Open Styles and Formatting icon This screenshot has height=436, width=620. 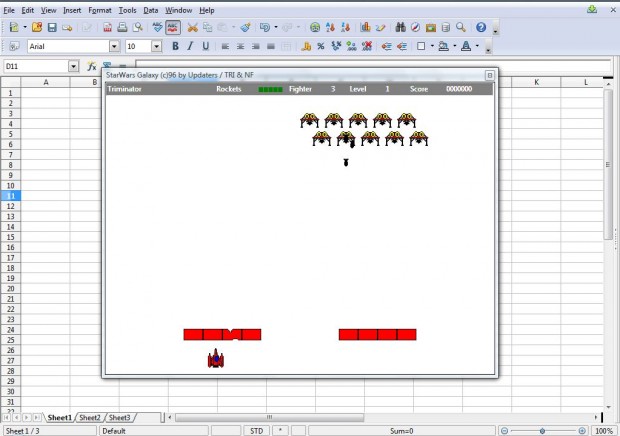[14, 46]
